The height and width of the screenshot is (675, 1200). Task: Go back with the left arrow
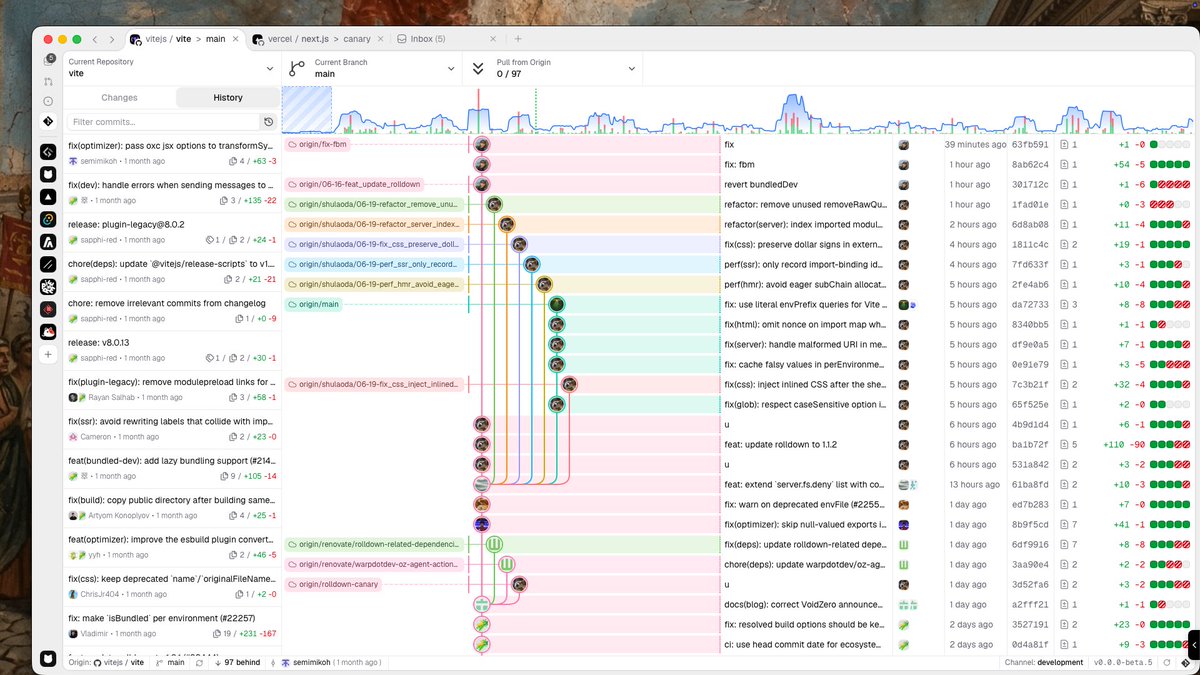[x=95, y=39]
